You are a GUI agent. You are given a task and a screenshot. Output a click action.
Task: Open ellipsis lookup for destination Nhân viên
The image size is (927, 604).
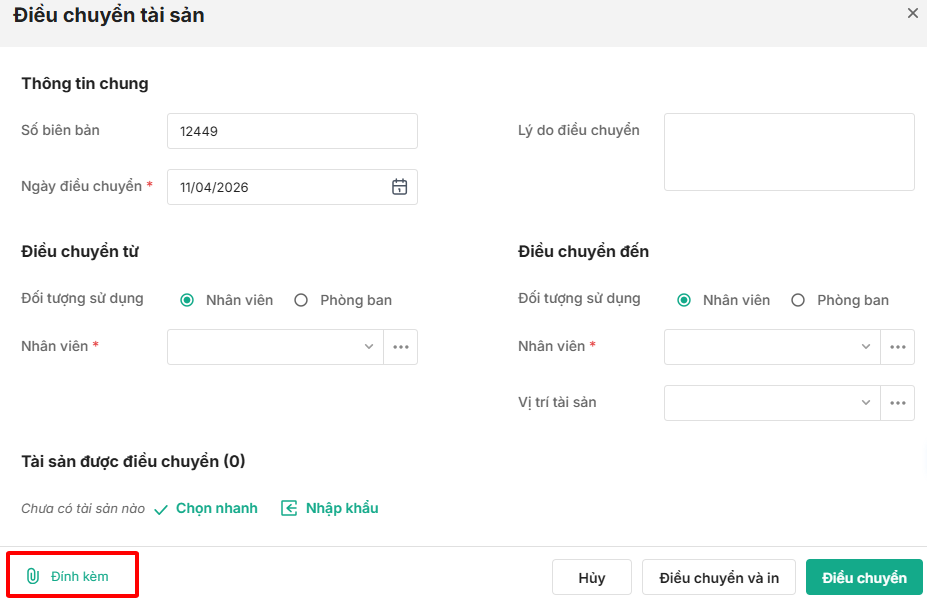(x=898, y=347)
